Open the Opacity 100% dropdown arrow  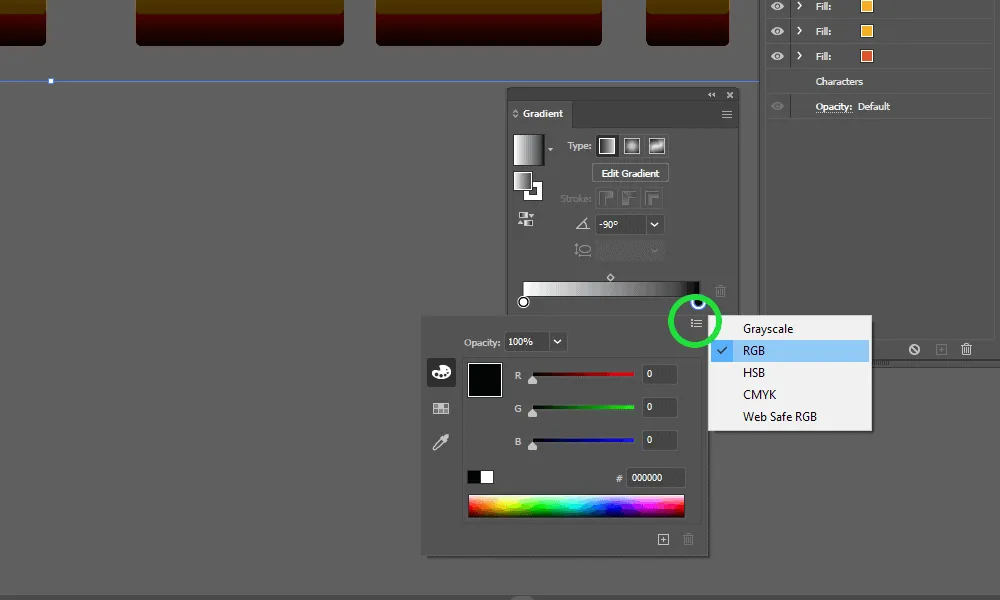pyautogui.click(x=557, y=342)
